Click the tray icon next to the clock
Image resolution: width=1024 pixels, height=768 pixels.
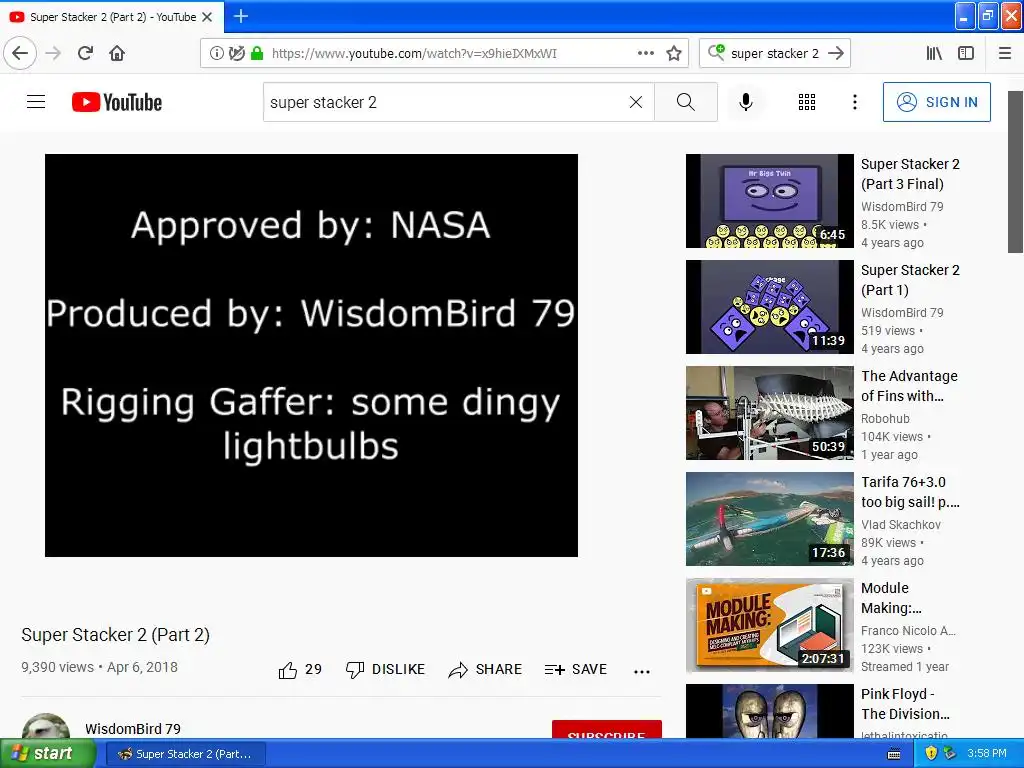pos(949,754)
